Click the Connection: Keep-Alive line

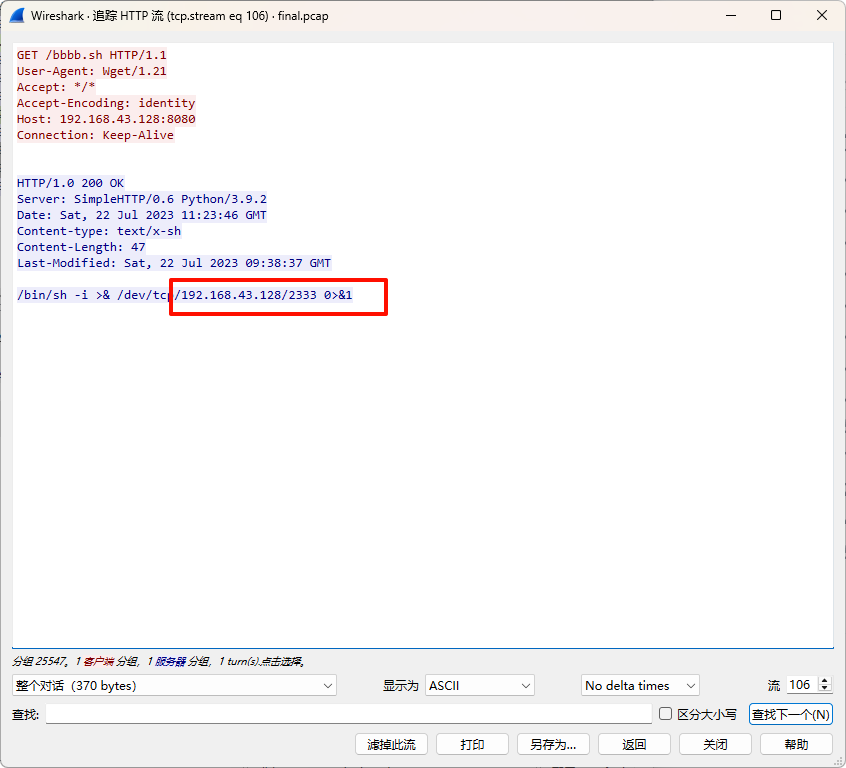click(x=95, y=135)
